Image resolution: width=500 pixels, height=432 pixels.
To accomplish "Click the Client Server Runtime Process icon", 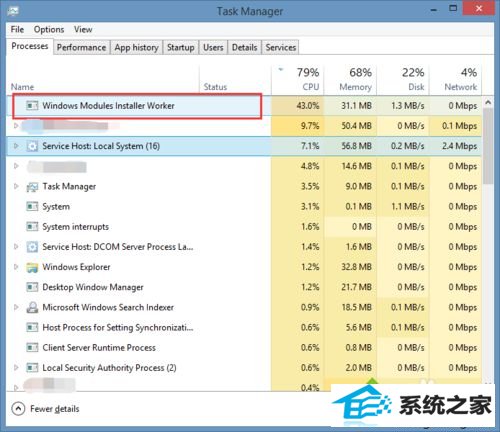I will 32,348.
